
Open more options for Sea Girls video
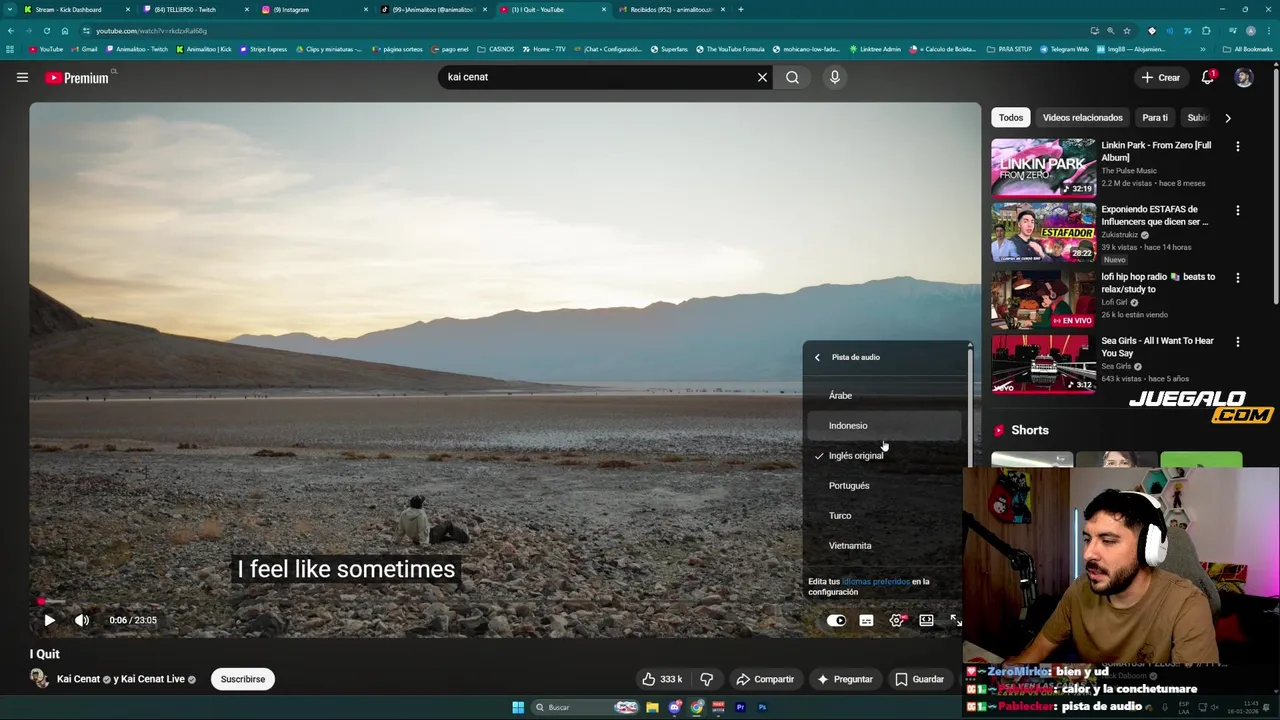tap(1238, 342)
